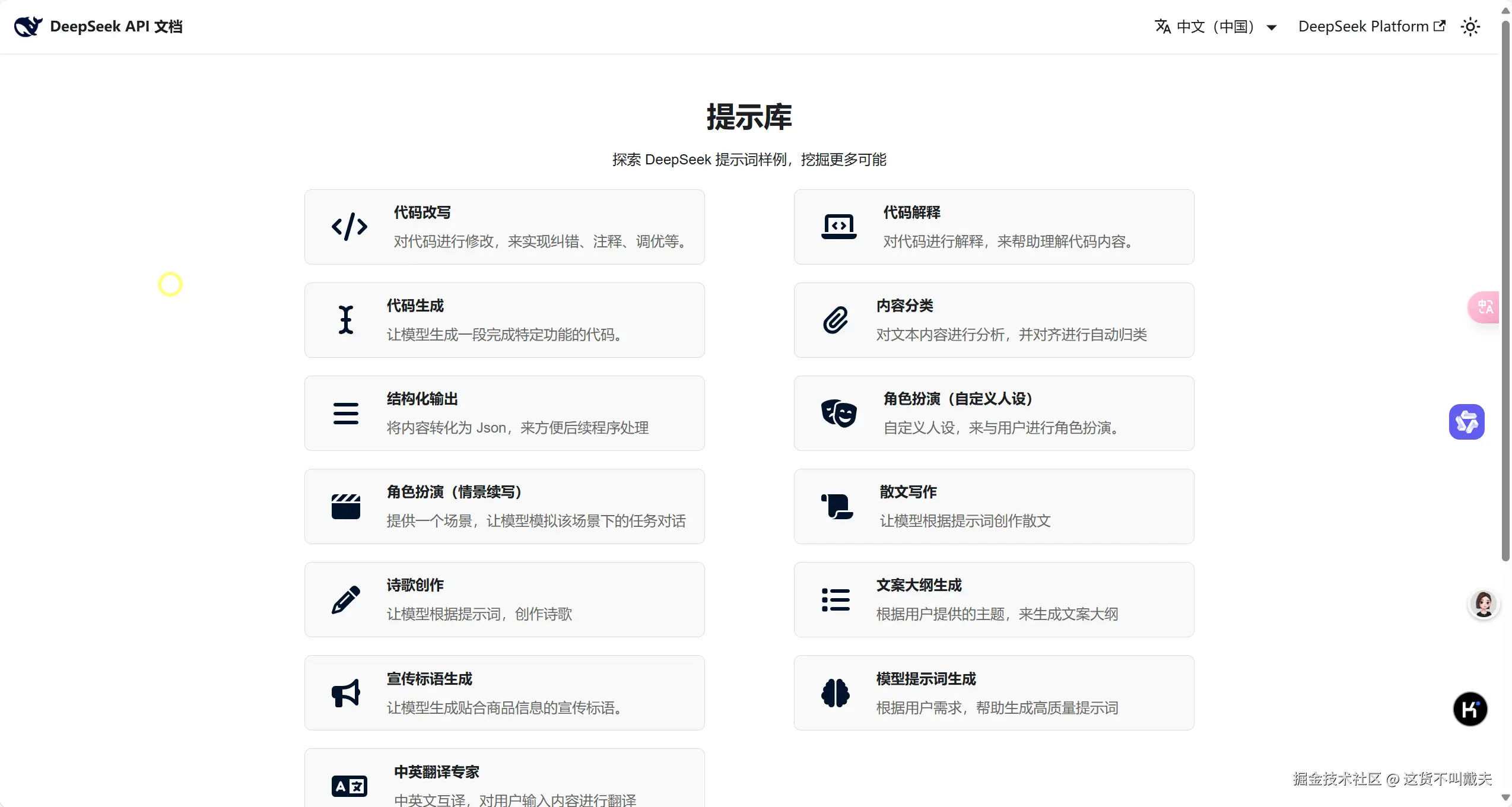Click the brain icon for 模型提示词生成
Image resolution: width=1512 pixels, height=807 pixels.
[836, 692]
